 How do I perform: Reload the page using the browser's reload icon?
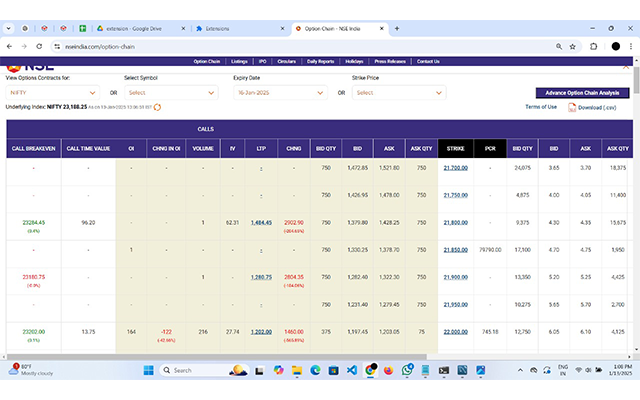(x=39, y=47)
